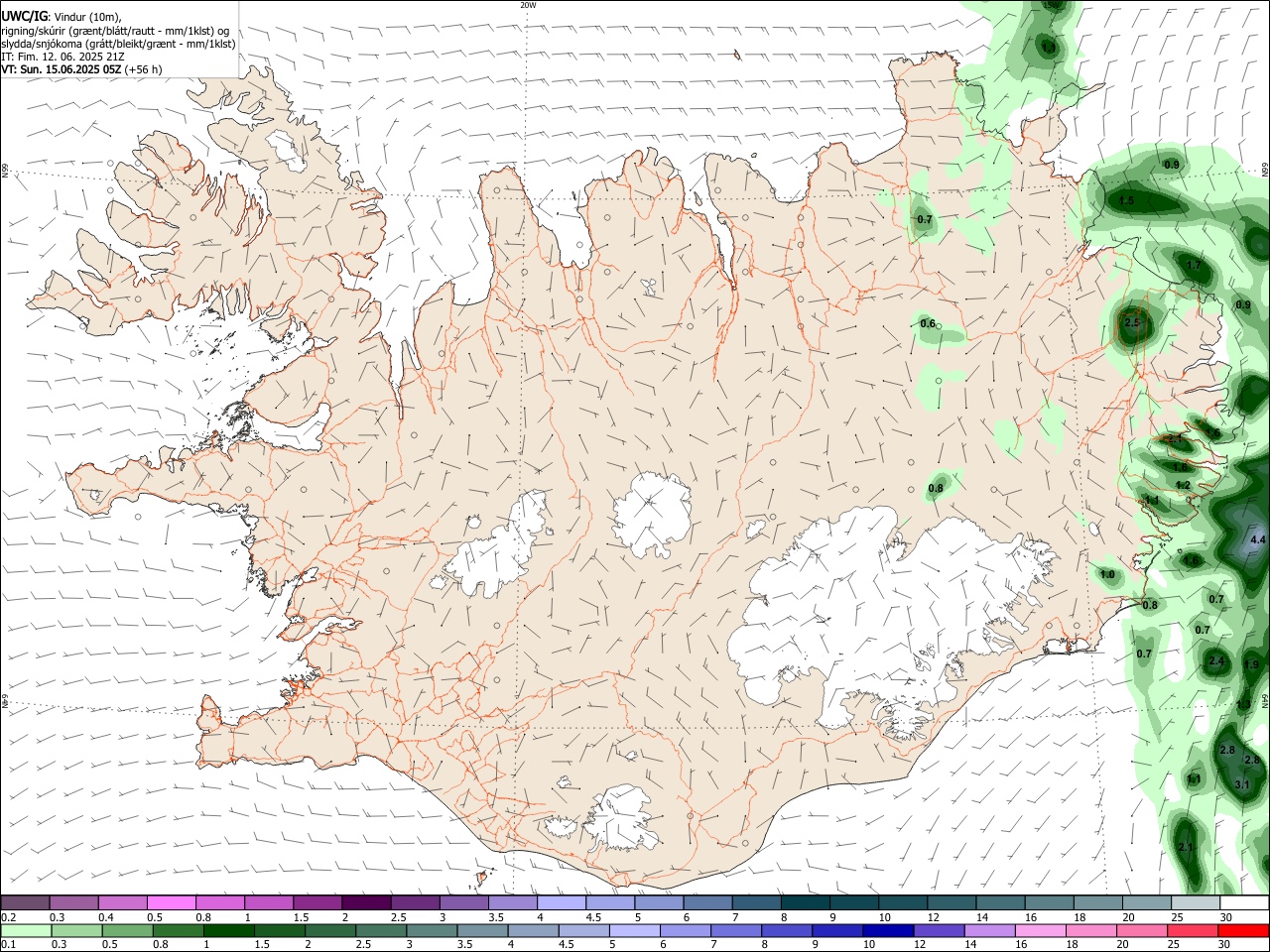
Task: Select the upper-row teal swatch between 8 and 9
Action: [805, 902]
